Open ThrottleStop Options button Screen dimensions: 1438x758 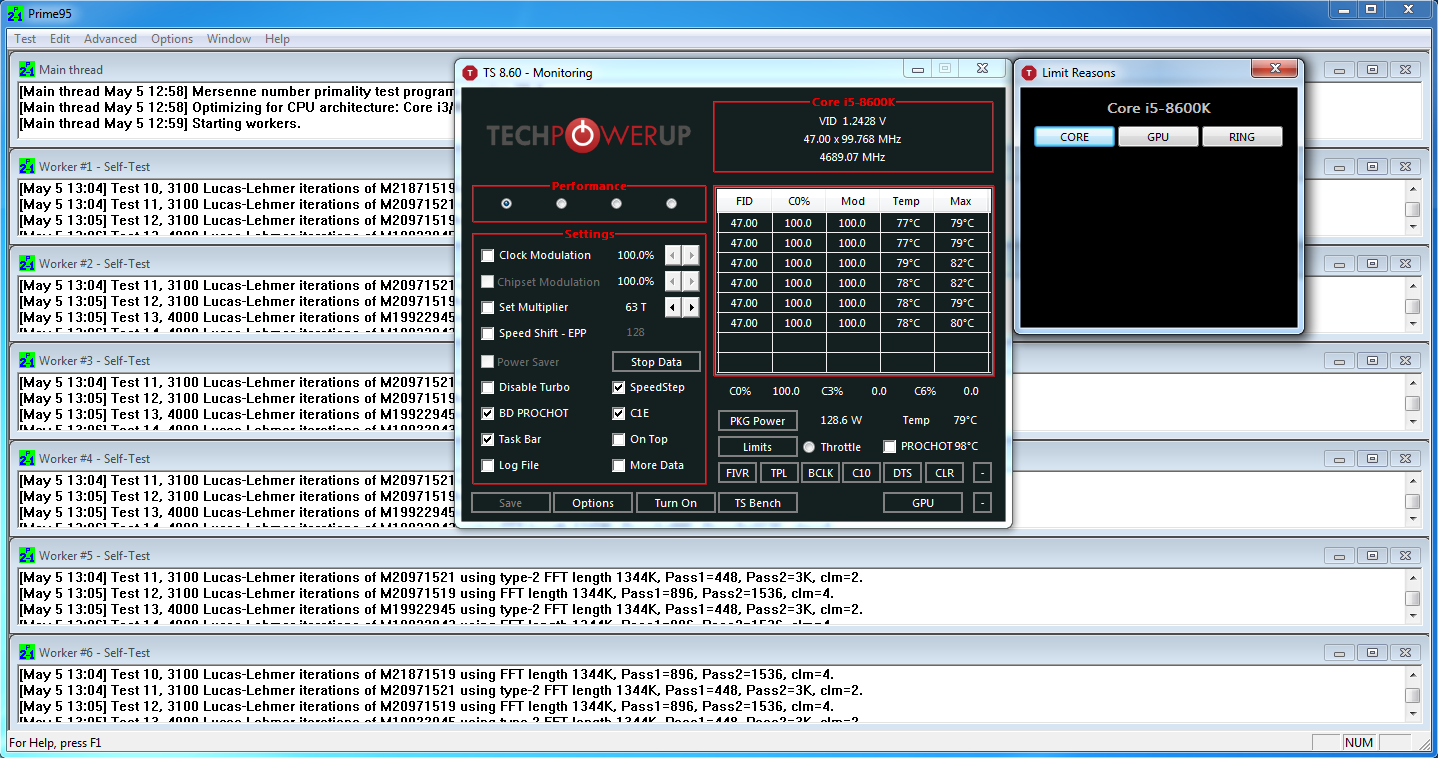click(593, 503)
